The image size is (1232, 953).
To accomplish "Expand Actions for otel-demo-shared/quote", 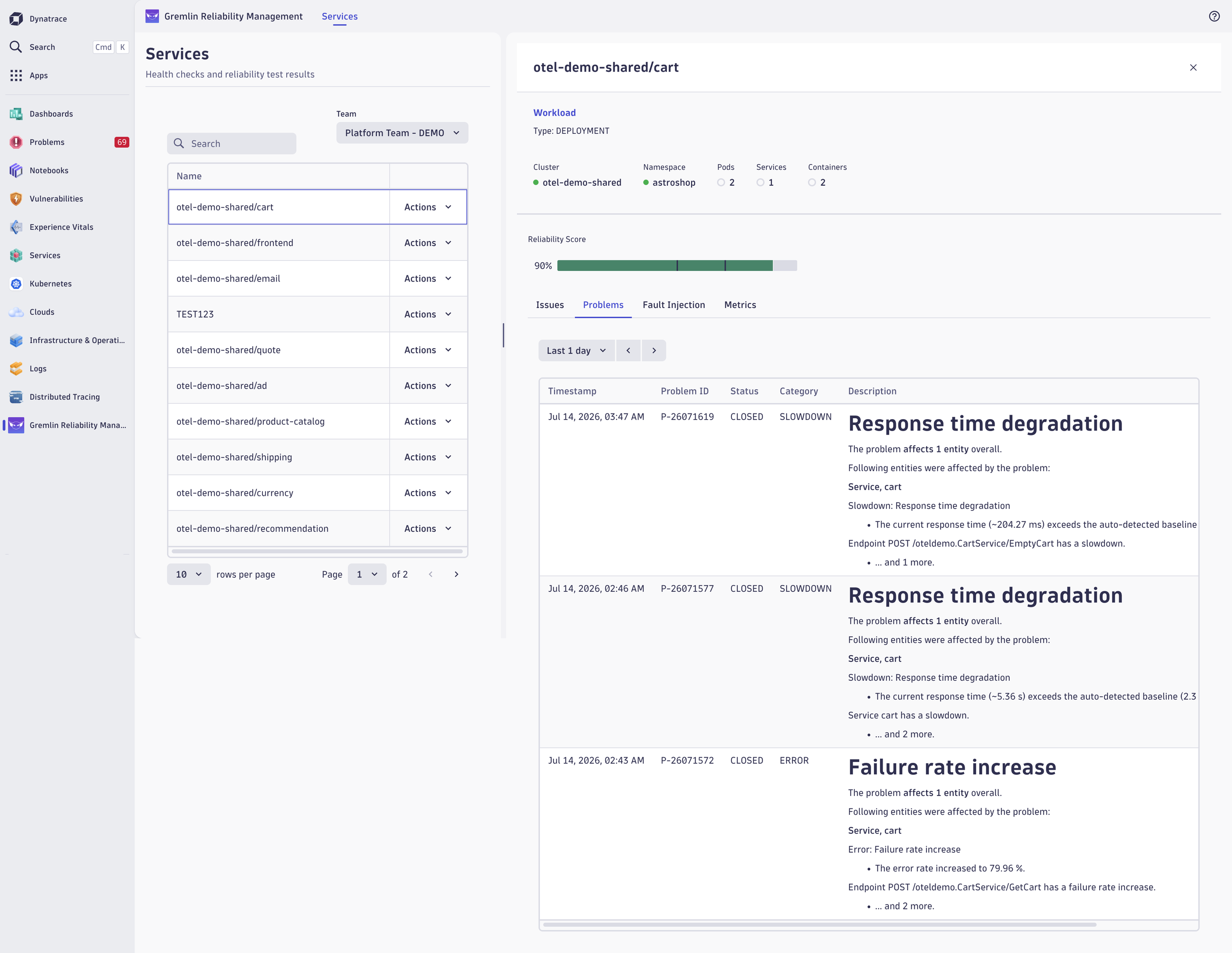I will pyautogui.click(x=427, y=349).
